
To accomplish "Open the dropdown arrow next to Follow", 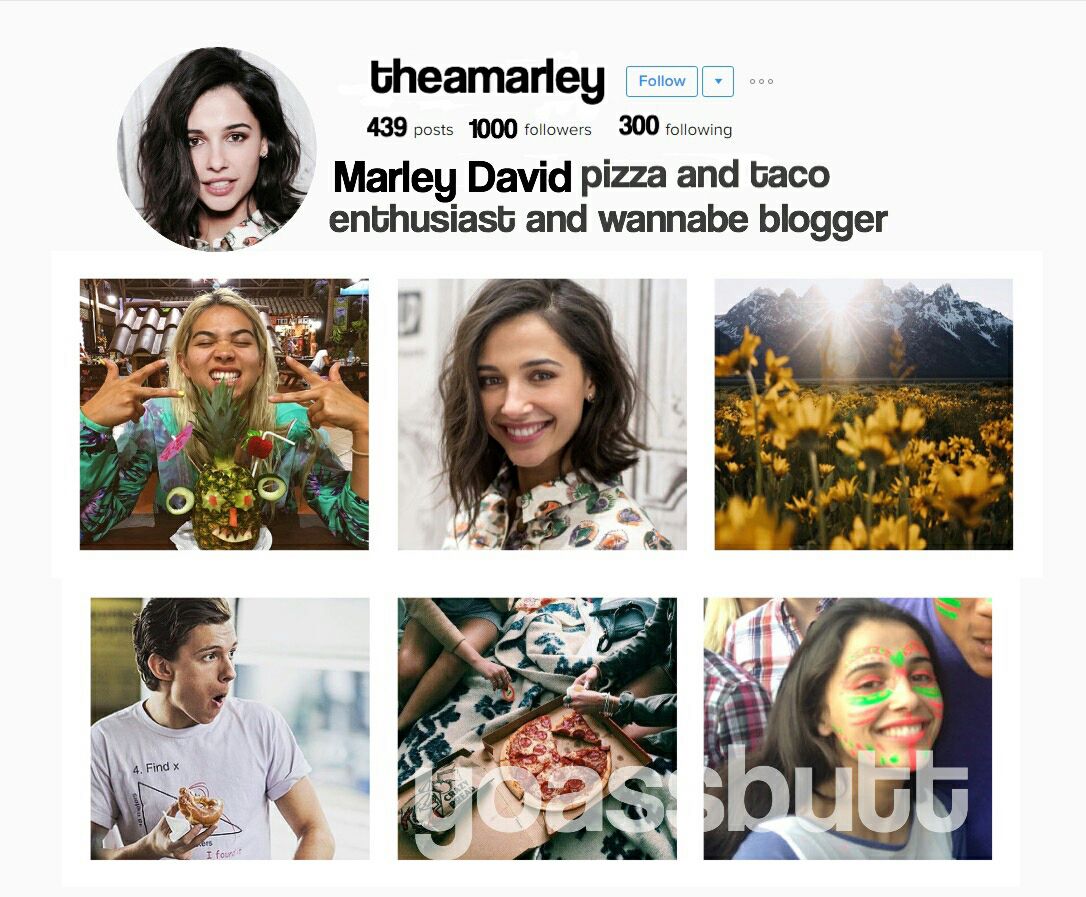I will pyautogui.click(x=718, y=81).
